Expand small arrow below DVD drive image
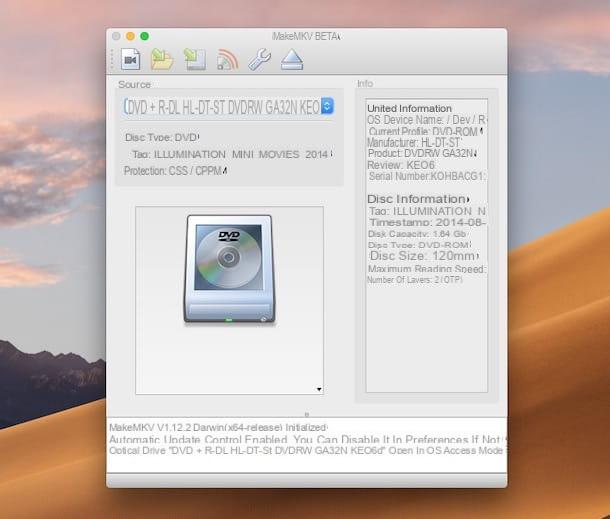Screen dimensions: 610x519 tap(319, 389)
